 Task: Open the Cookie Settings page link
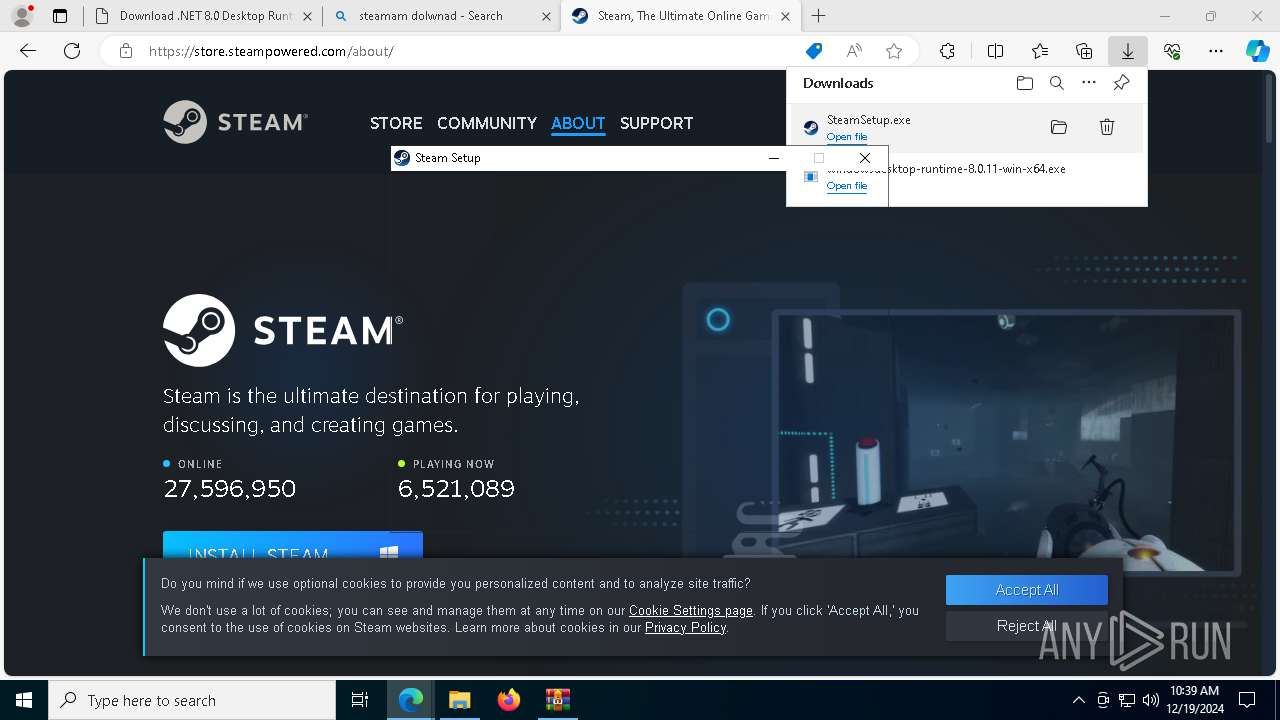pos(691,610)
